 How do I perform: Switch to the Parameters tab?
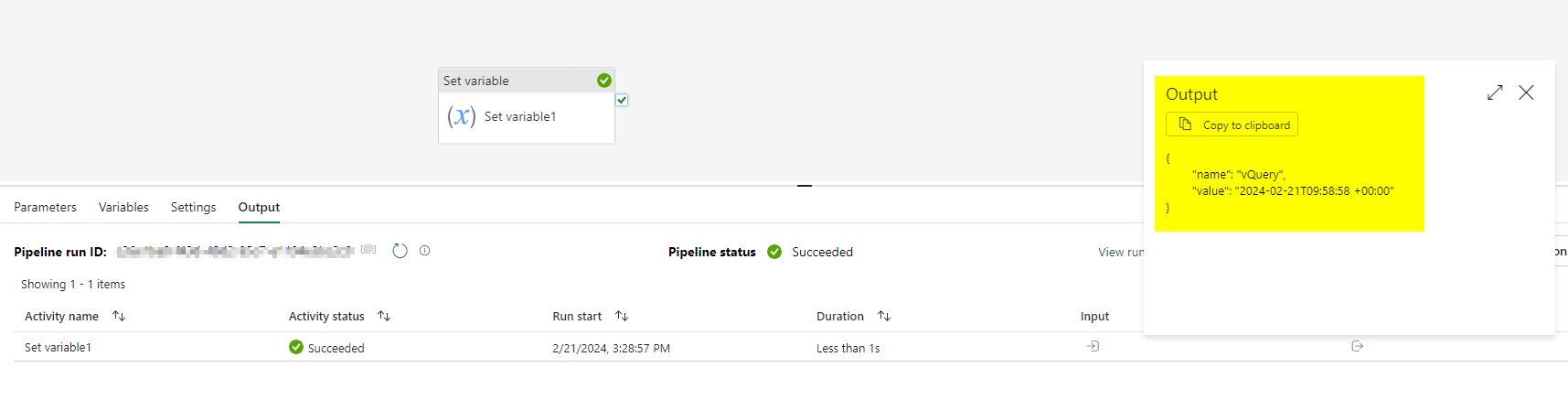tap(45, 207)
